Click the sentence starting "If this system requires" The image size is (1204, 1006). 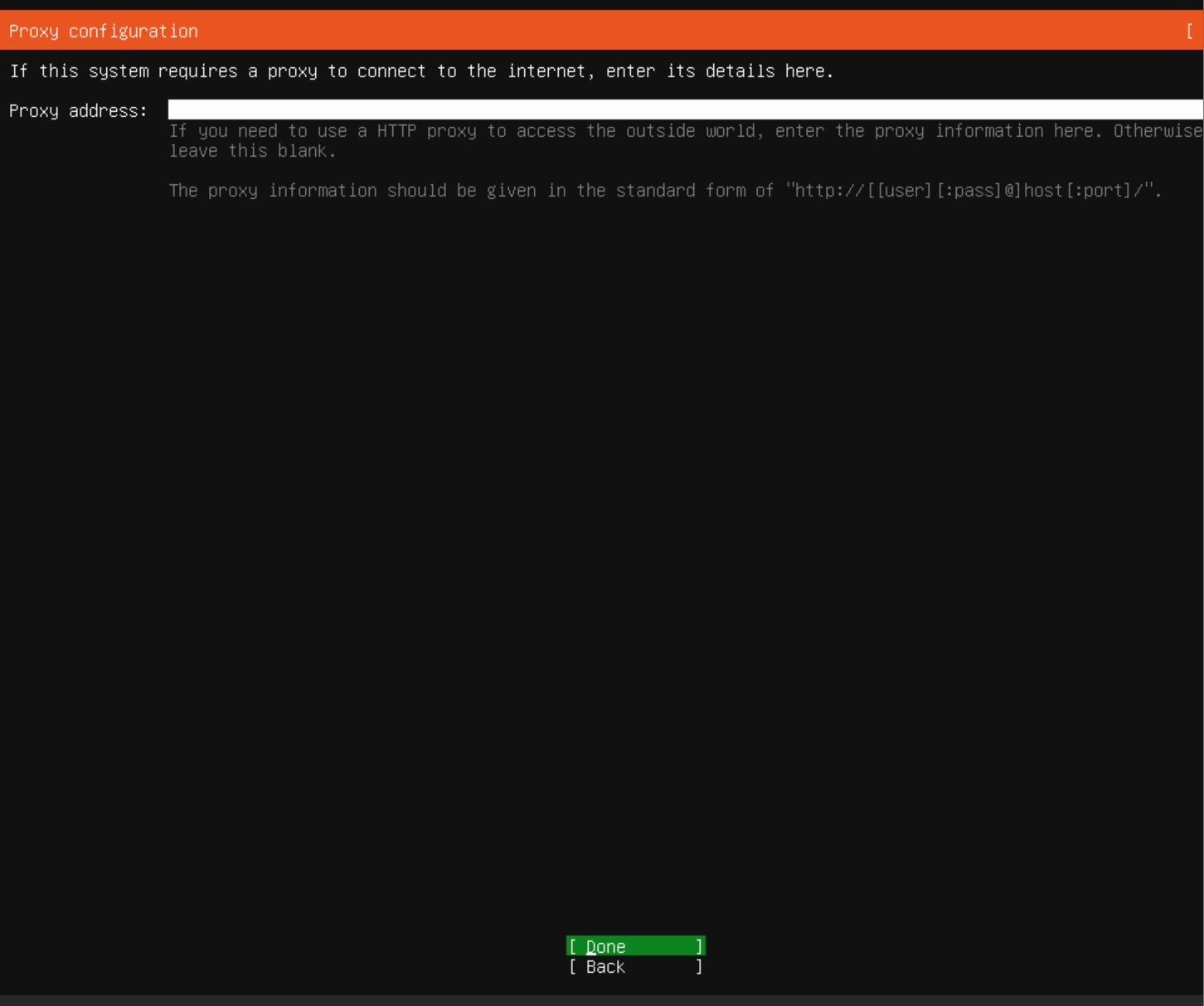pyautogui.click(x=421, y=71)
